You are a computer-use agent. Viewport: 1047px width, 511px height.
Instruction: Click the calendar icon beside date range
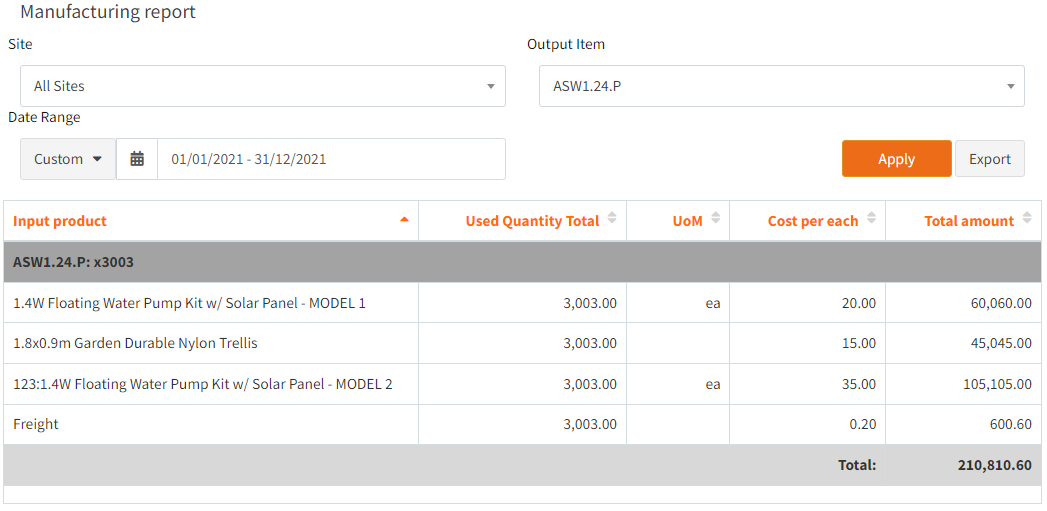[137, 159]
